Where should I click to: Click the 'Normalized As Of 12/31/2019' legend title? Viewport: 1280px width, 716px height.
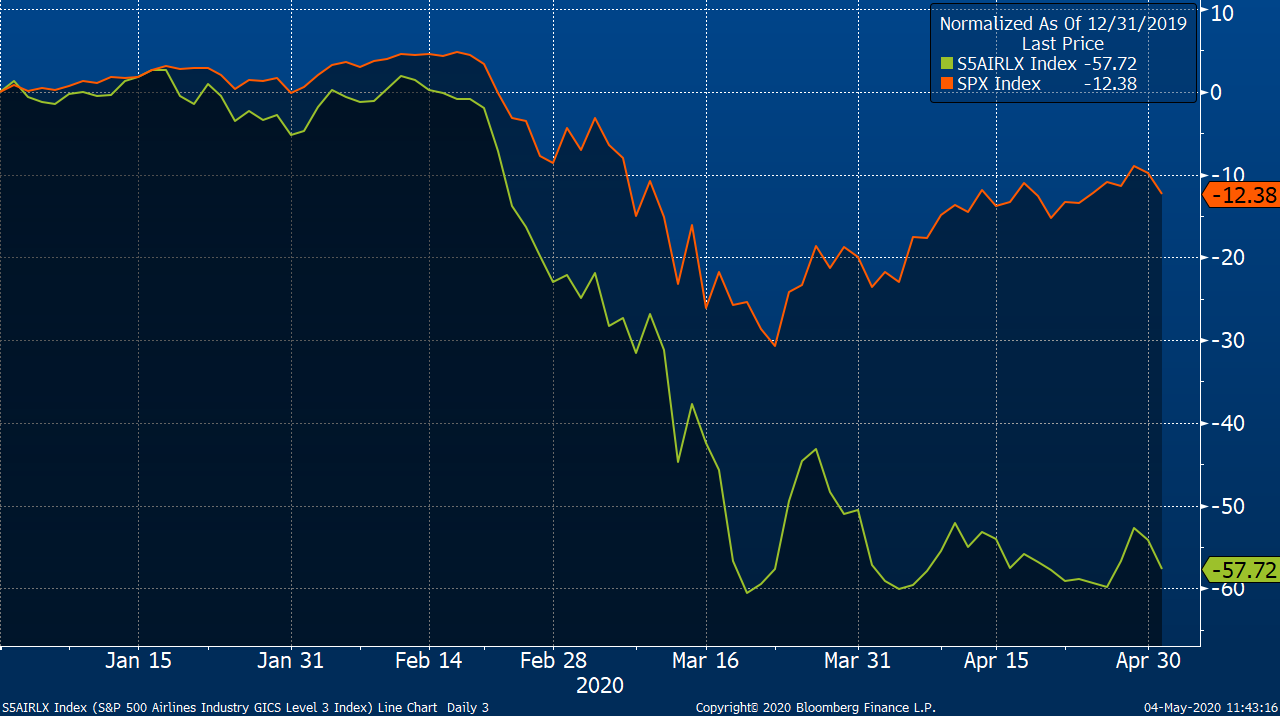click(1063, 24)
